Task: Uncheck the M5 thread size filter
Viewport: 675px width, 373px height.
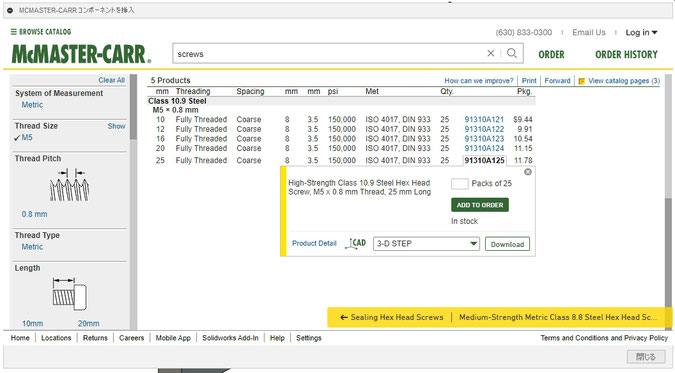Action: (x=23, y=137)
